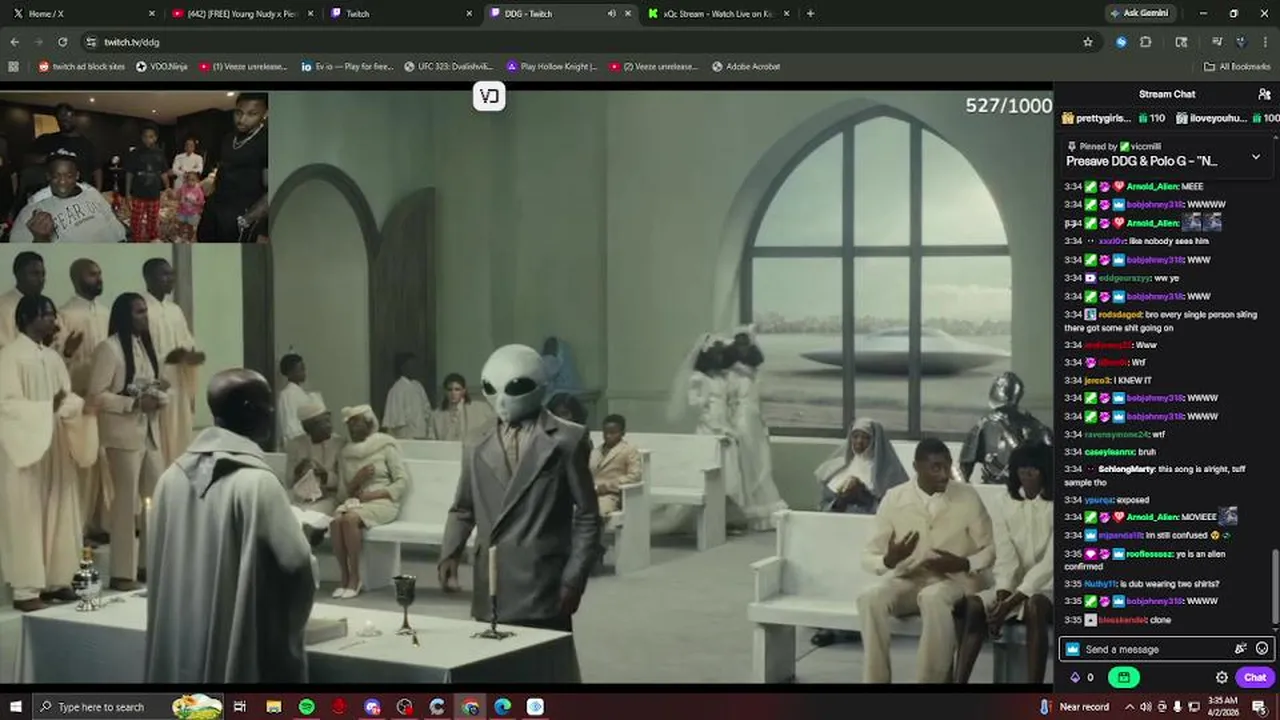Open a new browser tab

810,13
